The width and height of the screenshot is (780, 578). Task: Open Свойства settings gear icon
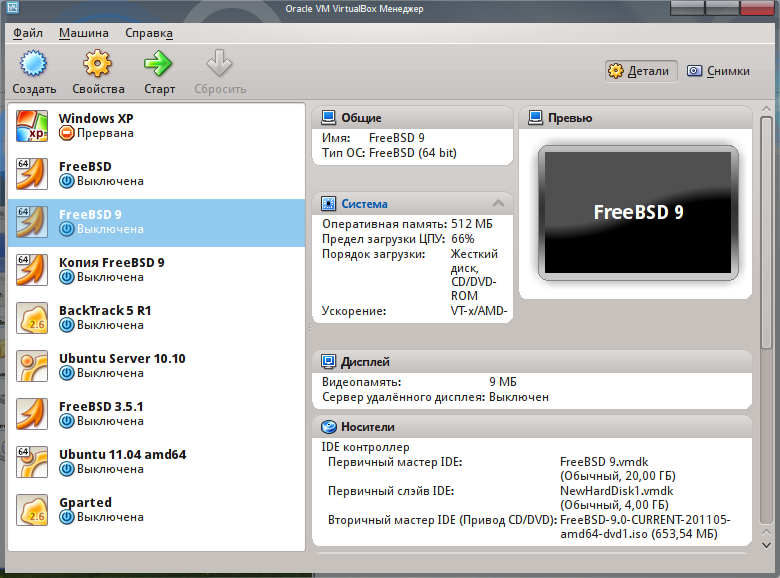pos(98,64)
